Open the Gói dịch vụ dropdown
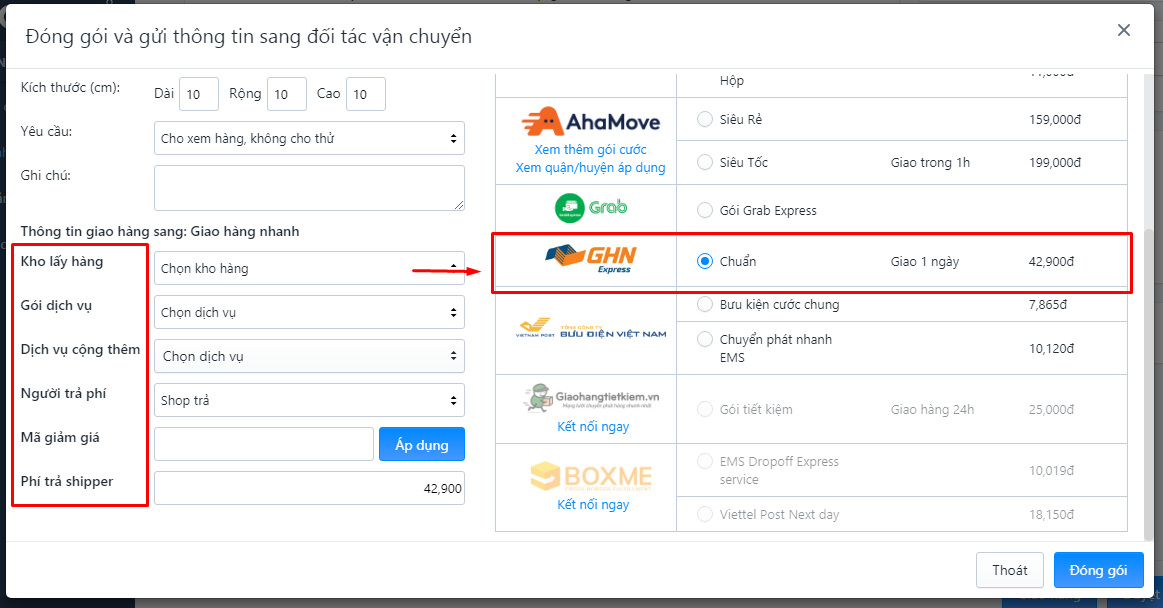 309,312
